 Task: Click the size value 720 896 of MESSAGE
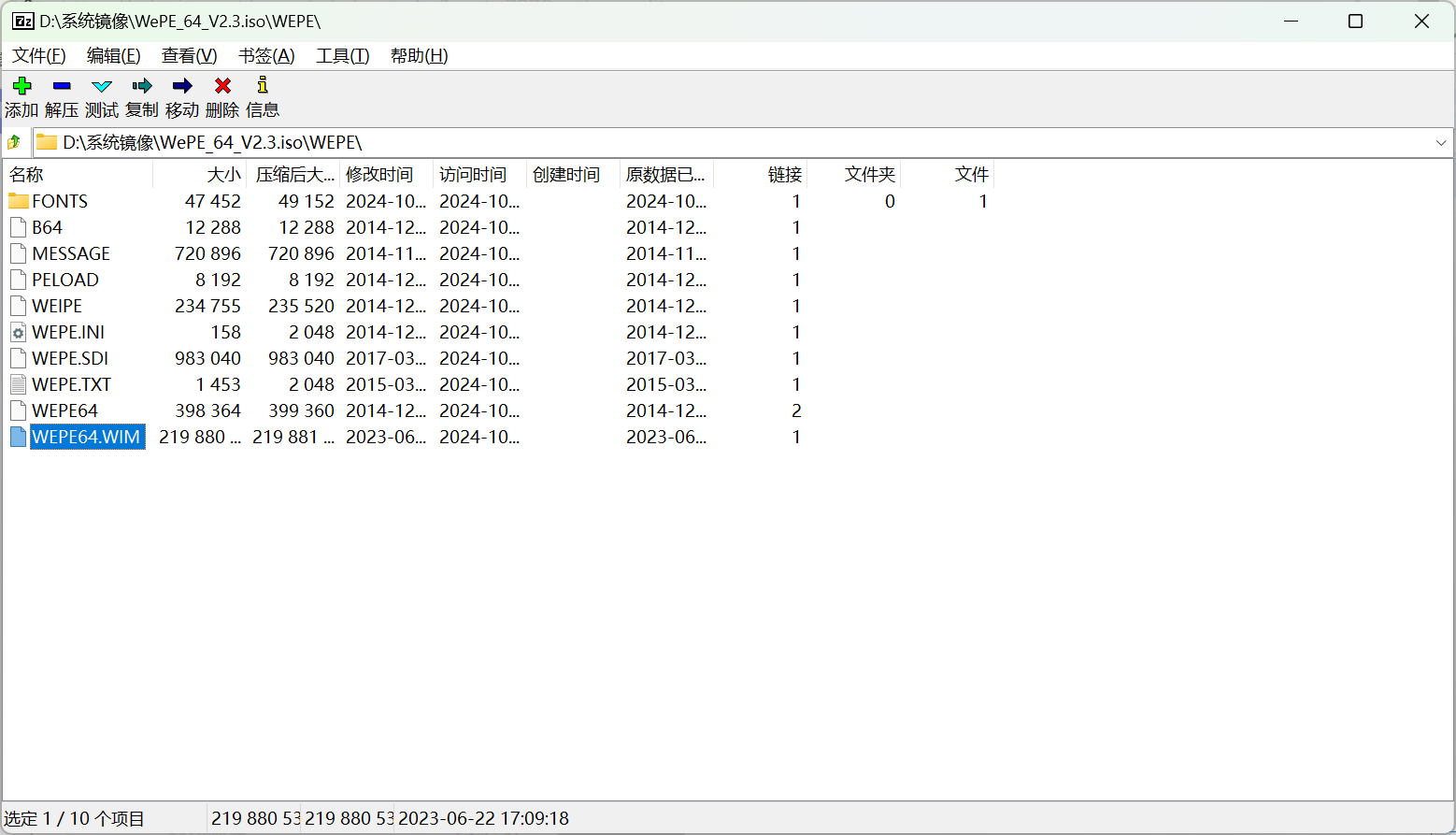pyautogui.click(x=207, y=253)
